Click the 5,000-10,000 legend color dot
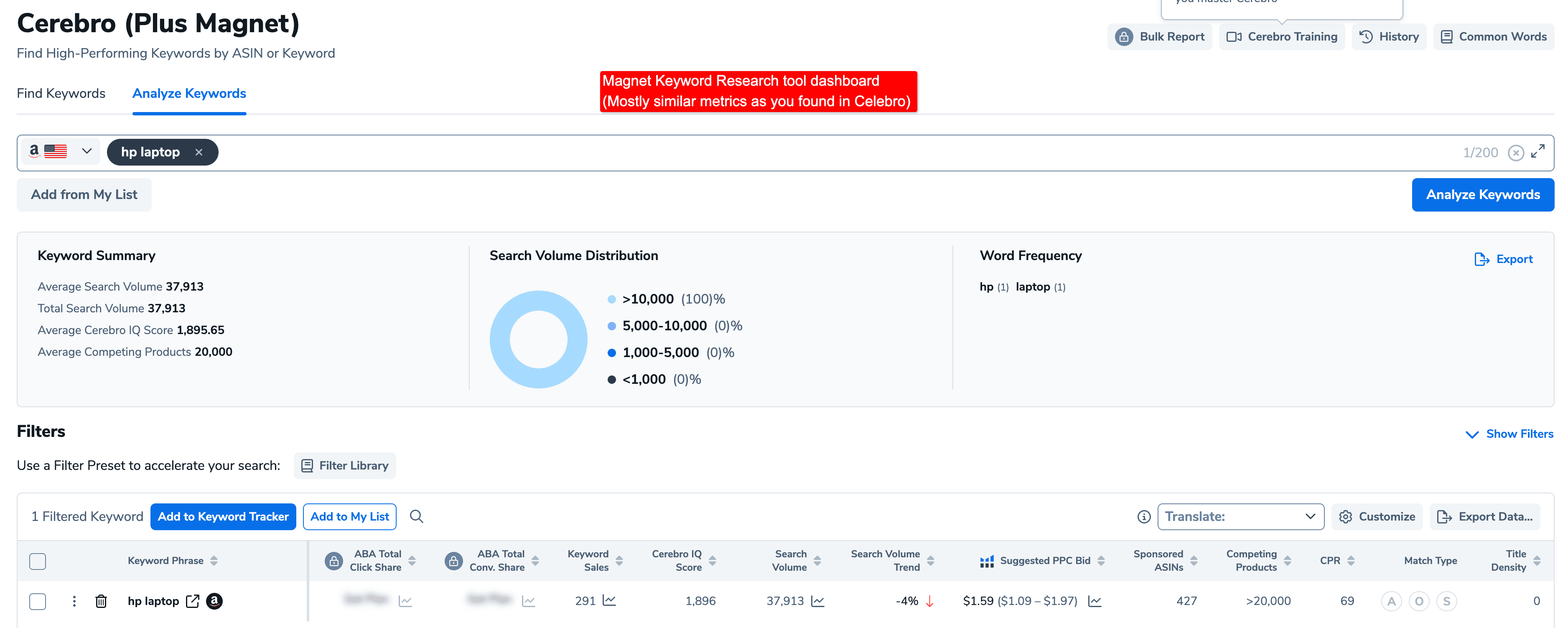The image size is (1568, 628). [x=612, y=326]
